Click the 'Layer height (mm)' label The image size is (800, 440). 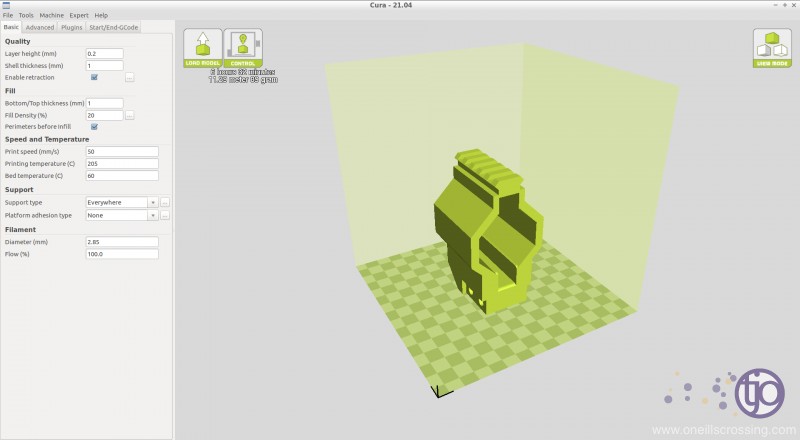tap(31, 54)
